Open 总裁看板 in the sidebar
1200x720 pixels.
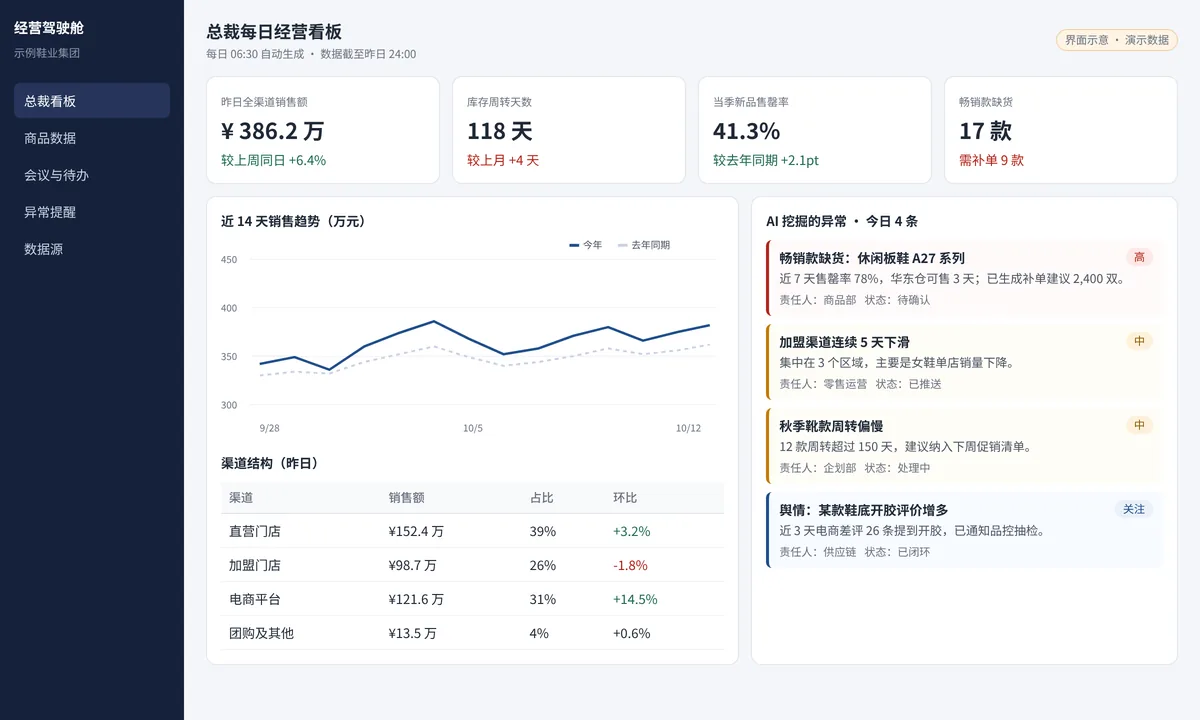[92, 101]
